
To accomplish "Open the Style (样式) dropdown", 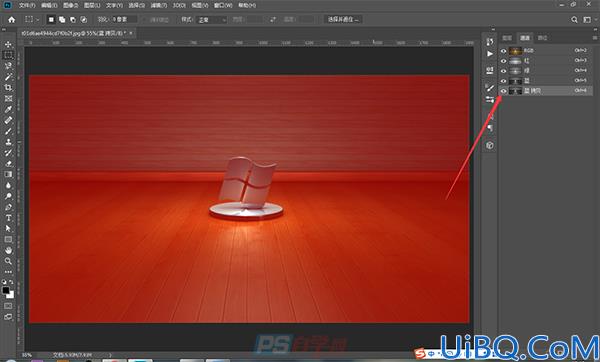I will pyautogui.click(x=212, y=20).
